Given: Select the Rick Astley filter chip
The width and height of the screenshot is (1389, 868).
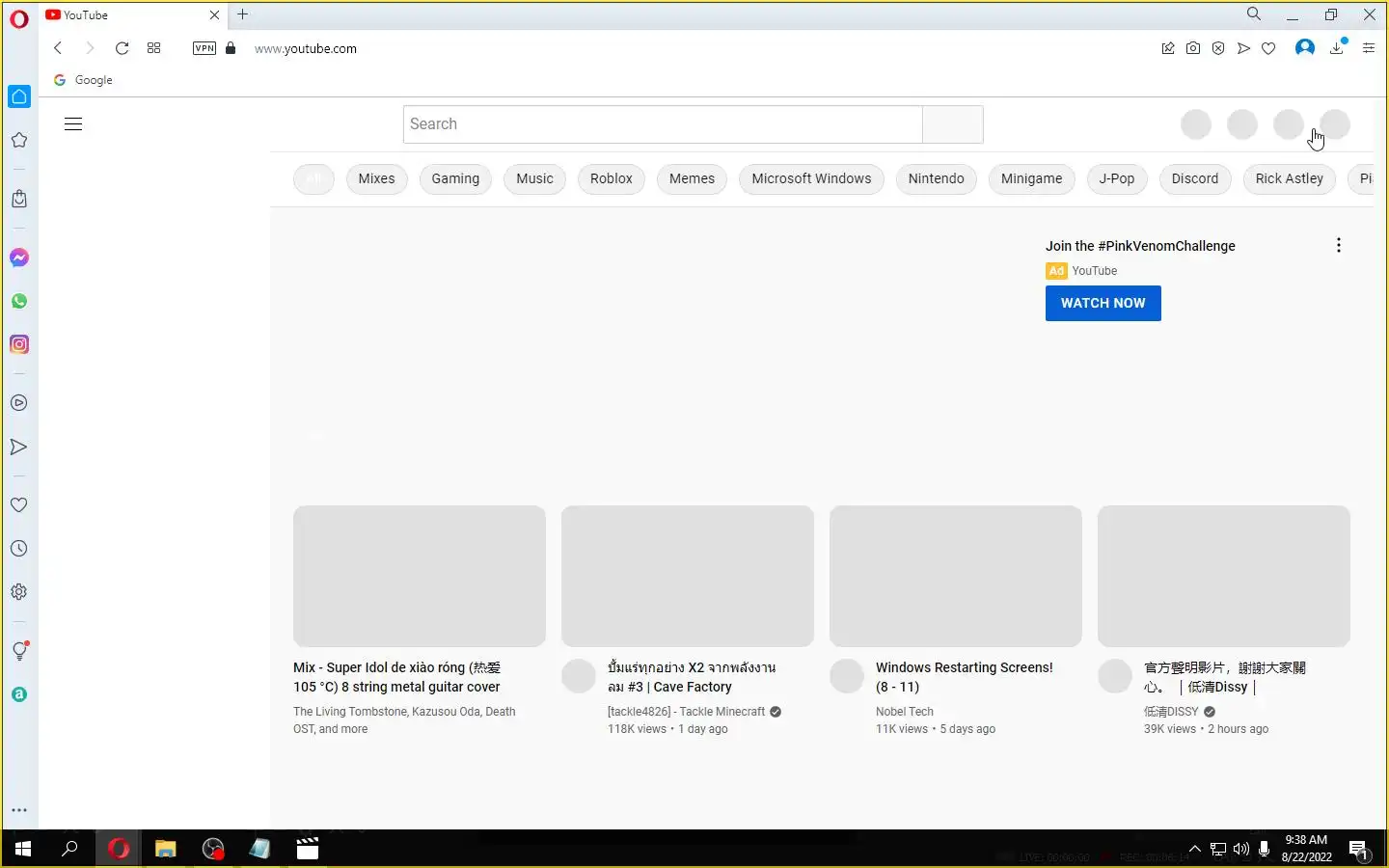Looking at the screenshot, I should point(1290,178).
